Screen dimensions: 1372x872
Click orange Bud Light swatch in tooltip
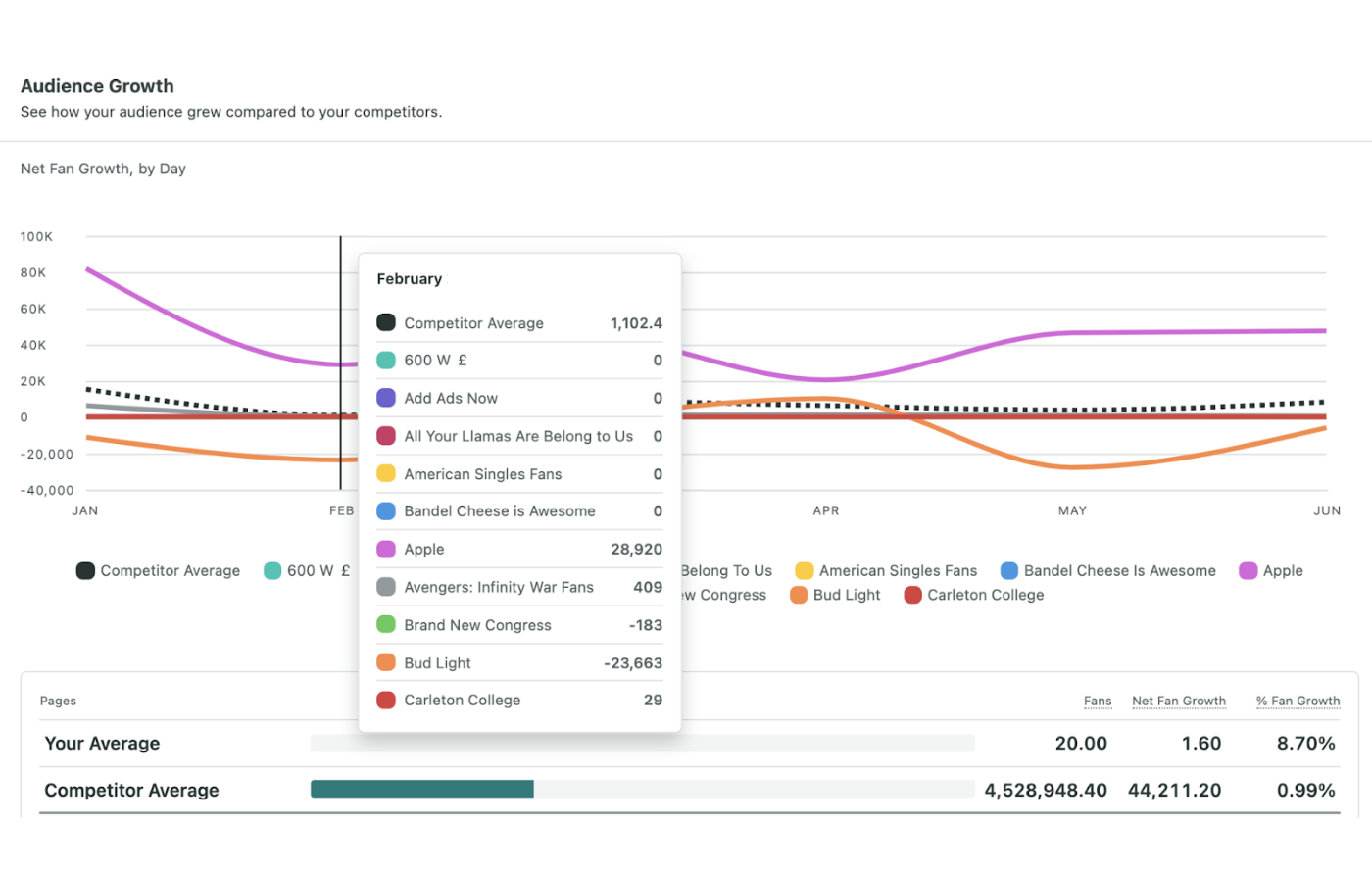click(x=386, y=663)
